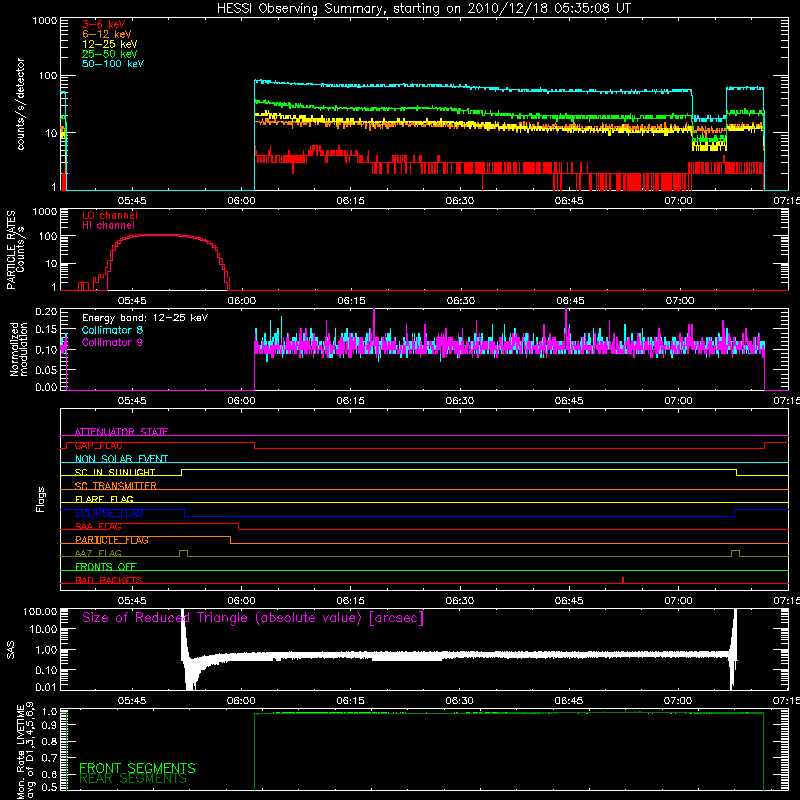This screenshot has width=800, height=800.
Task: Click the LO channel legend label
Action: 110,215
